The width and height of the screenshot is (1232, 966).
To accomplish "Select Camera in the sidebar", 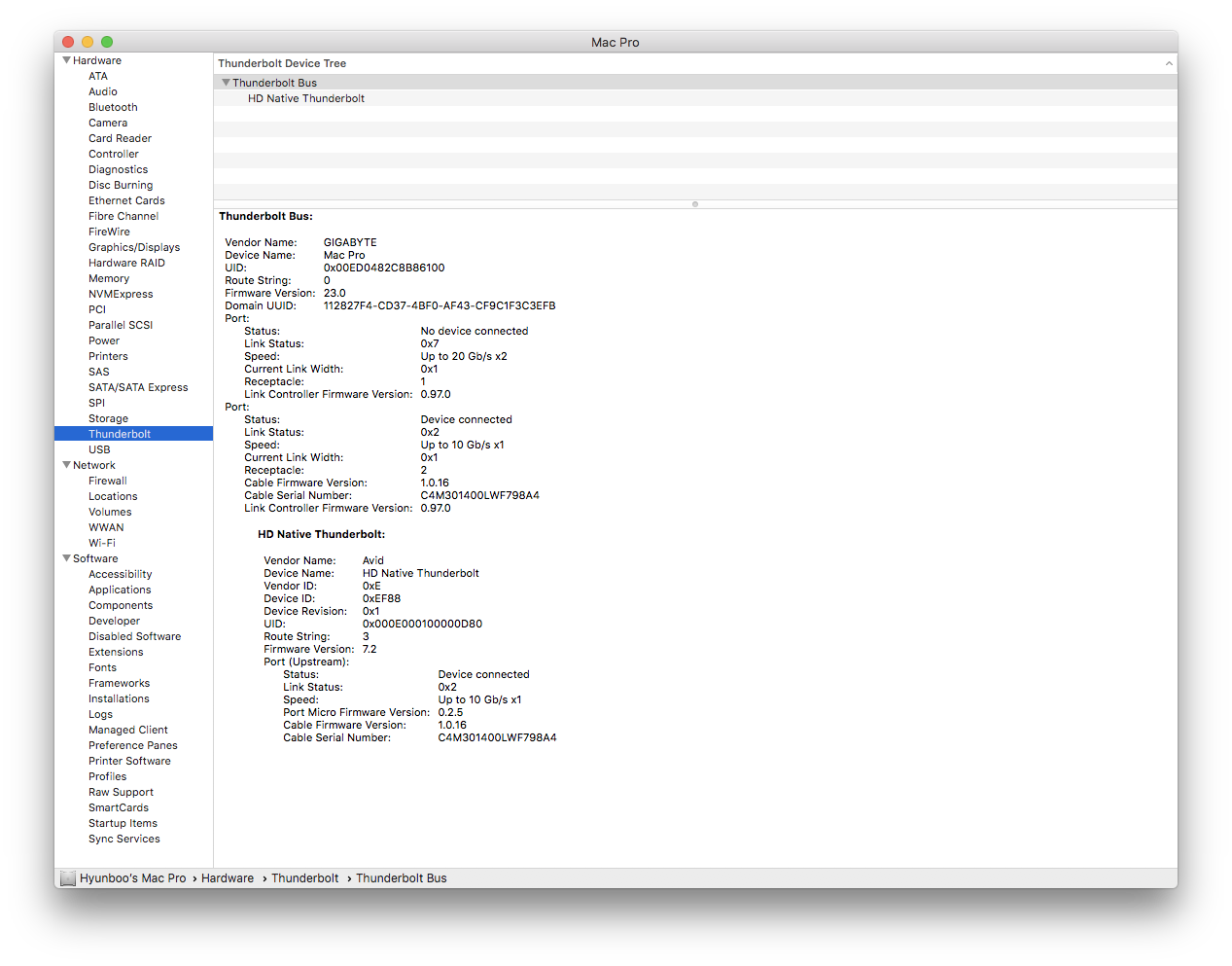I will click(108, 123).
